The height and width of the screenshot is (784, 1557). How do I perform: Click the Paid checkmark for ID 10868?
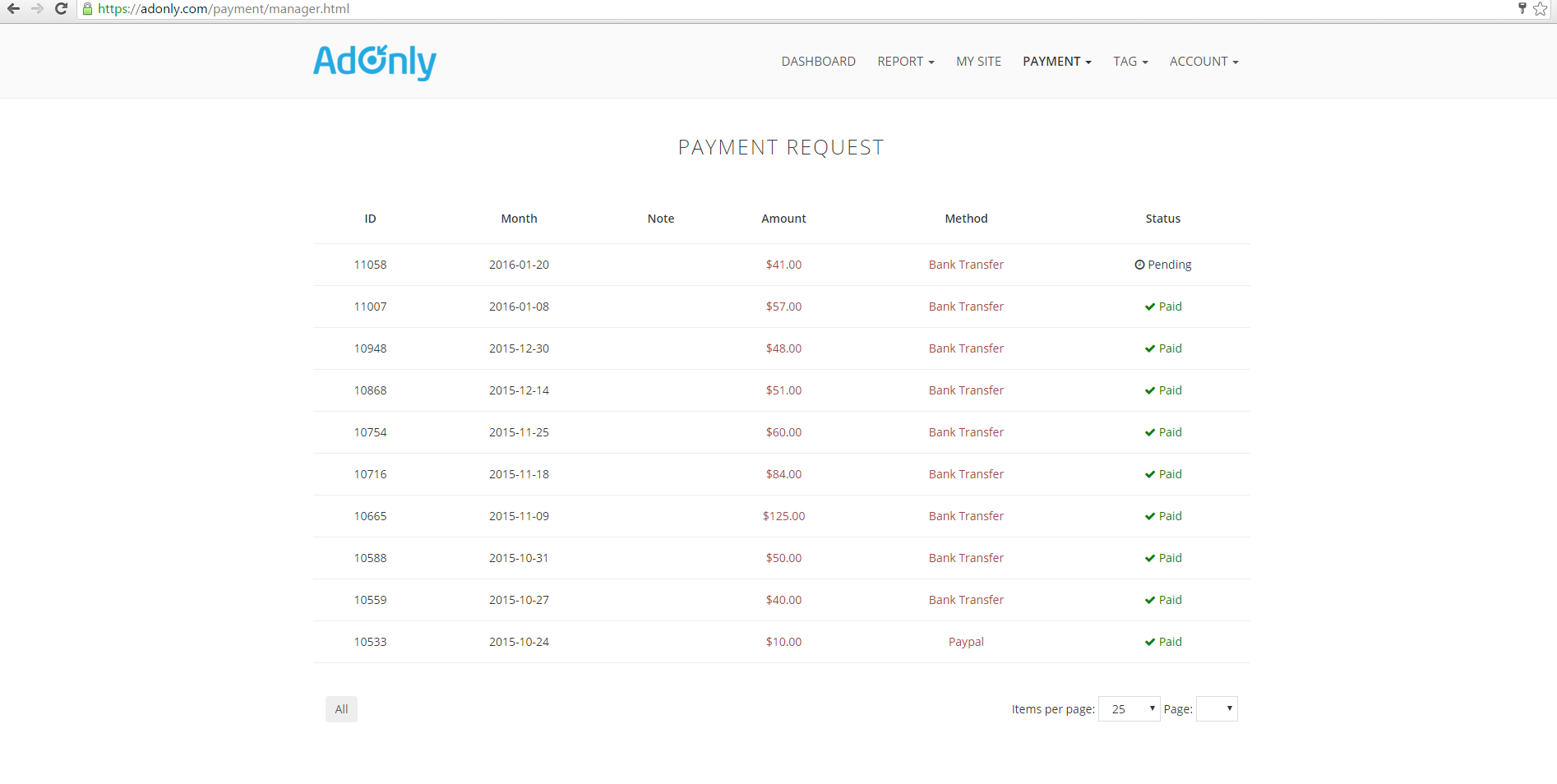pos(1150,390)
